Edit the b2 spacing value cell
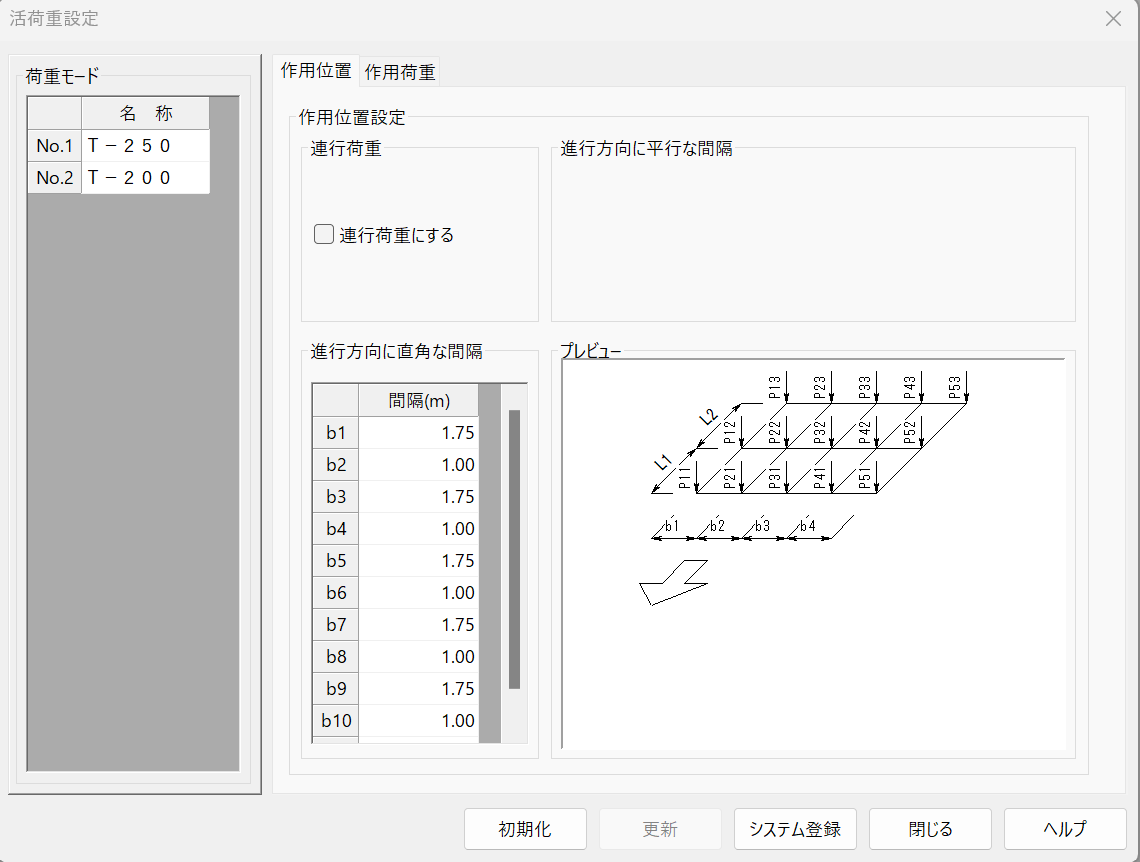 [418, 465]
